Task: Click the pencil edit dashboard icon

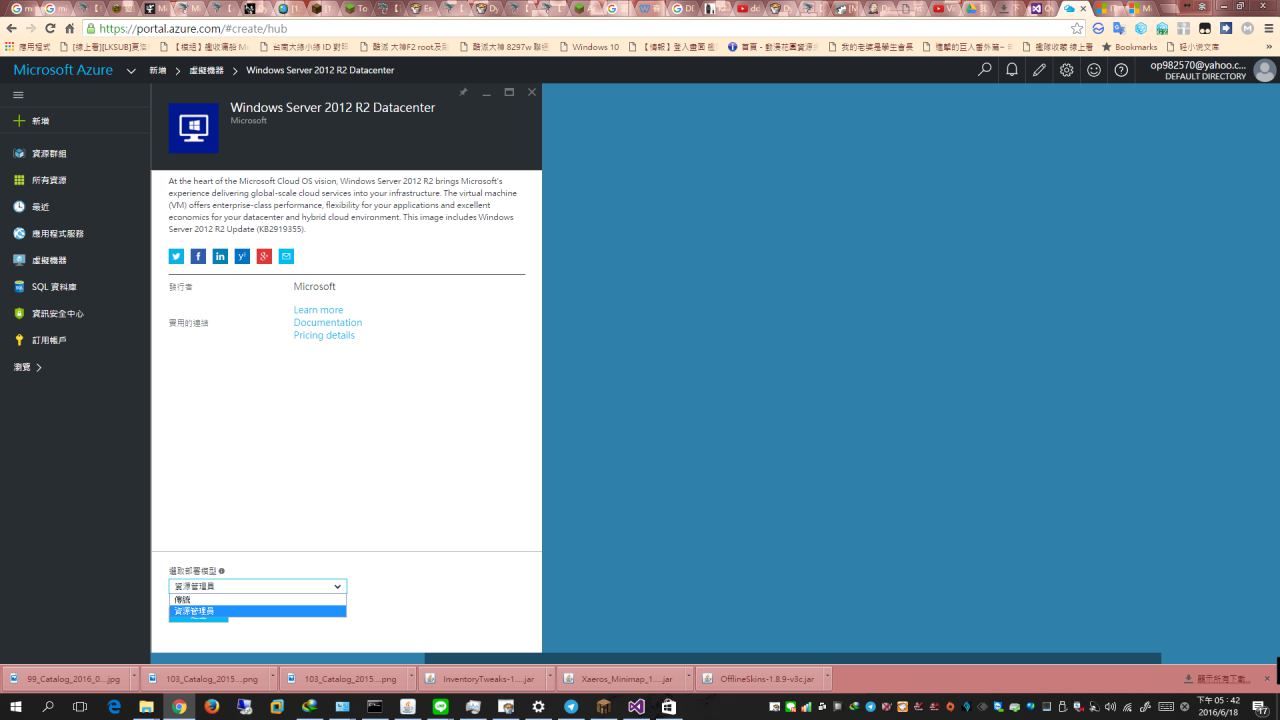Action: [1039, 70]
